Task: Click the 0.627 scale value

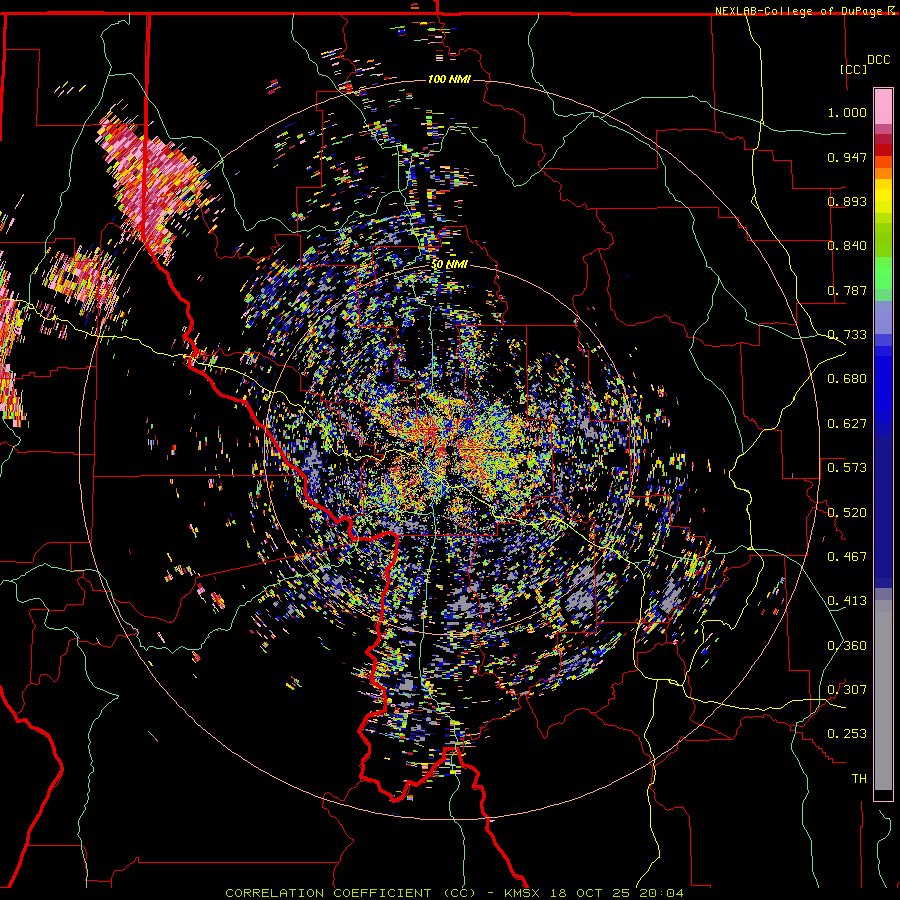Action: [x=847, y=424]
